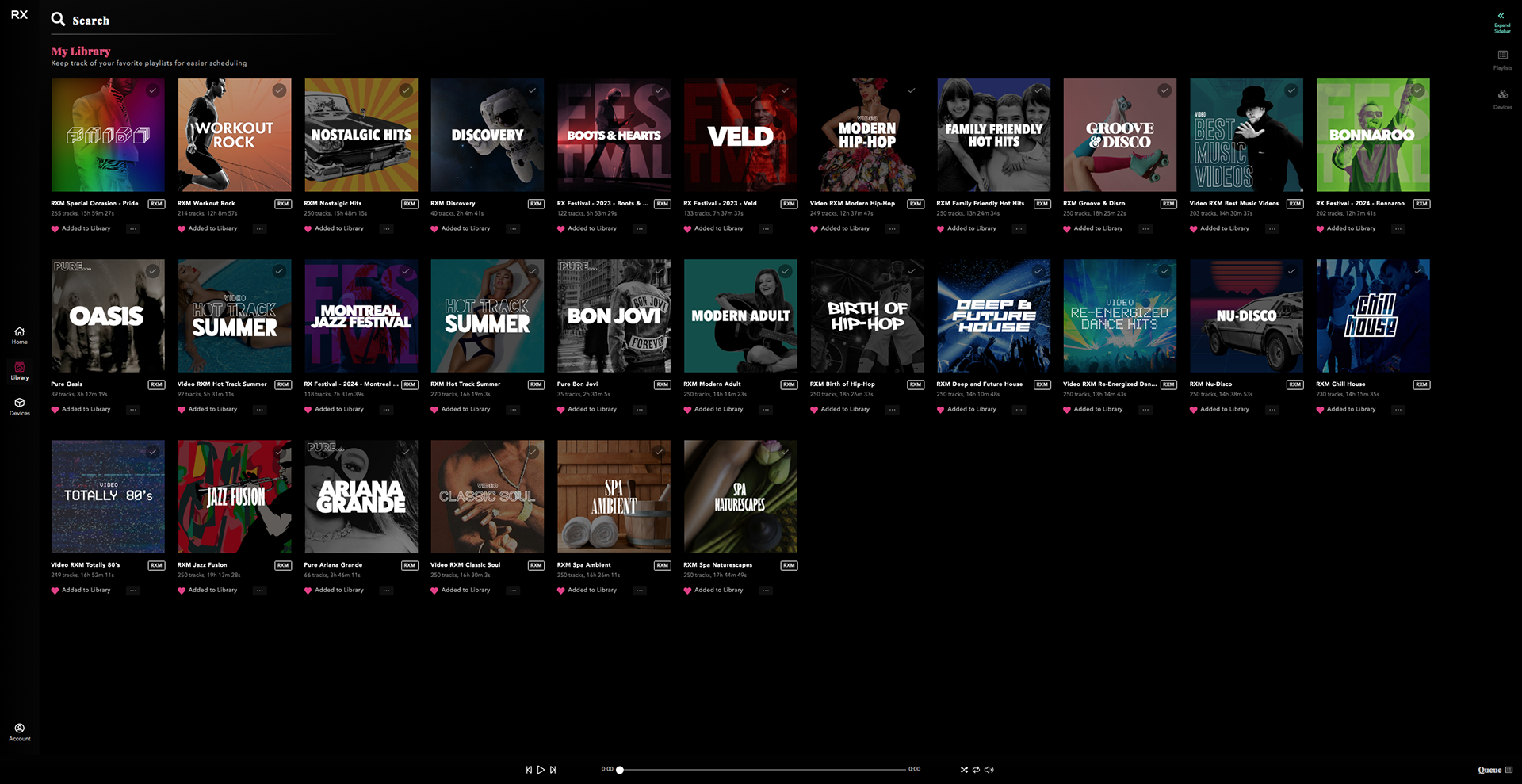Screen dimensions: 1522x784
Task: Open the Nu-Disco cover thumbnail
Action: 1246,316
